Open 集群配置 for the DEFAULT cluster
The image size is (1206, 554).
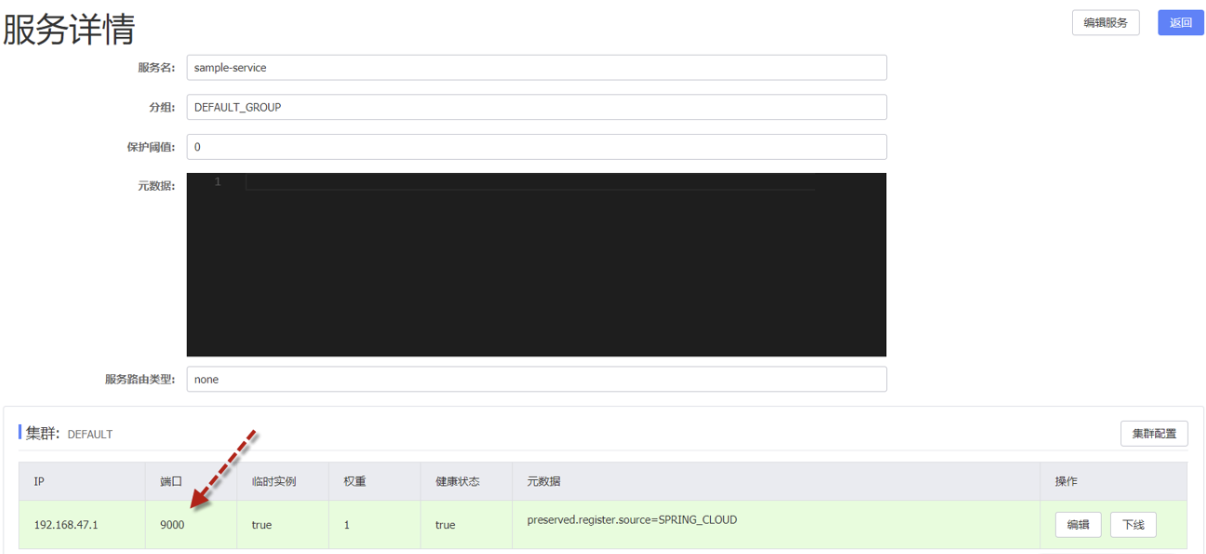click(x=1154, y=434)
